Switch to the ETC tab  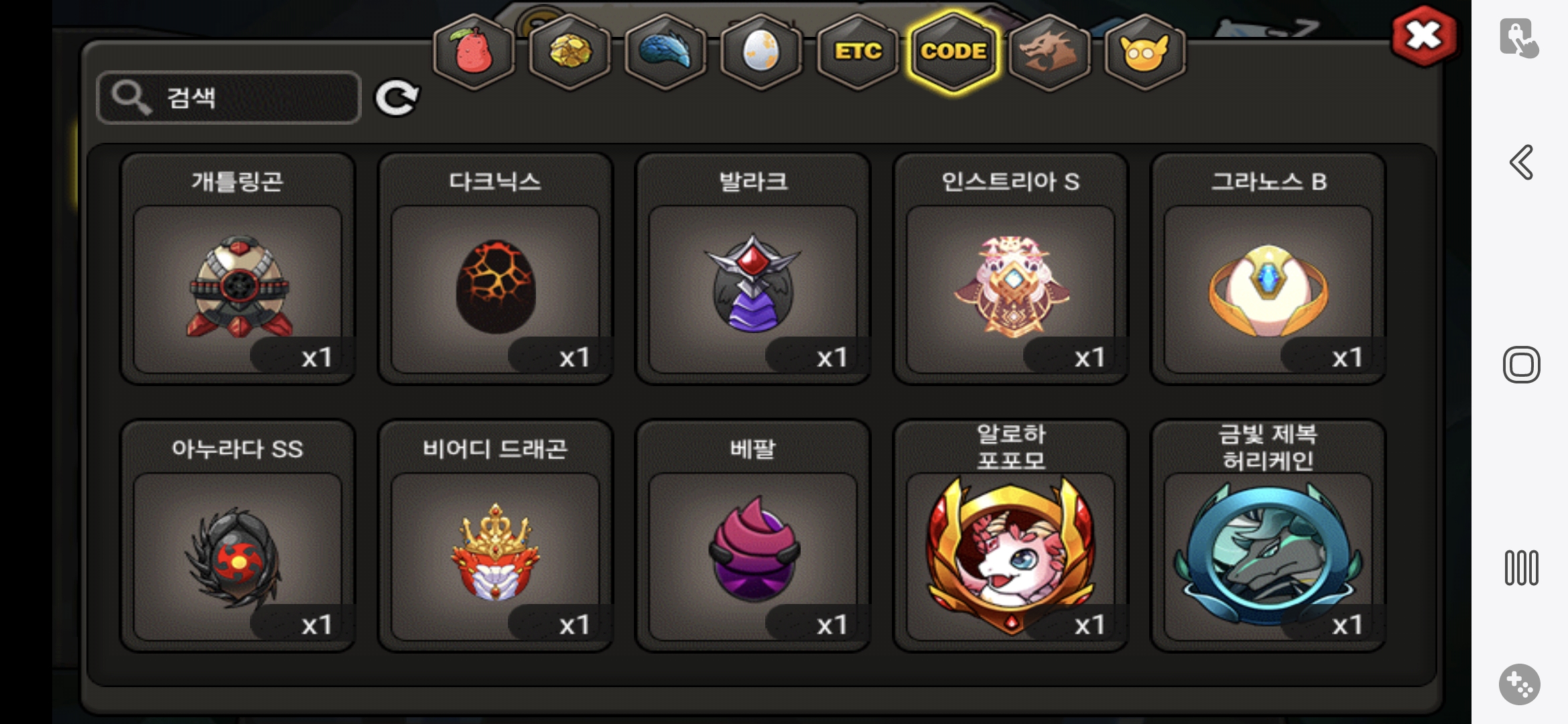[858, 52]
